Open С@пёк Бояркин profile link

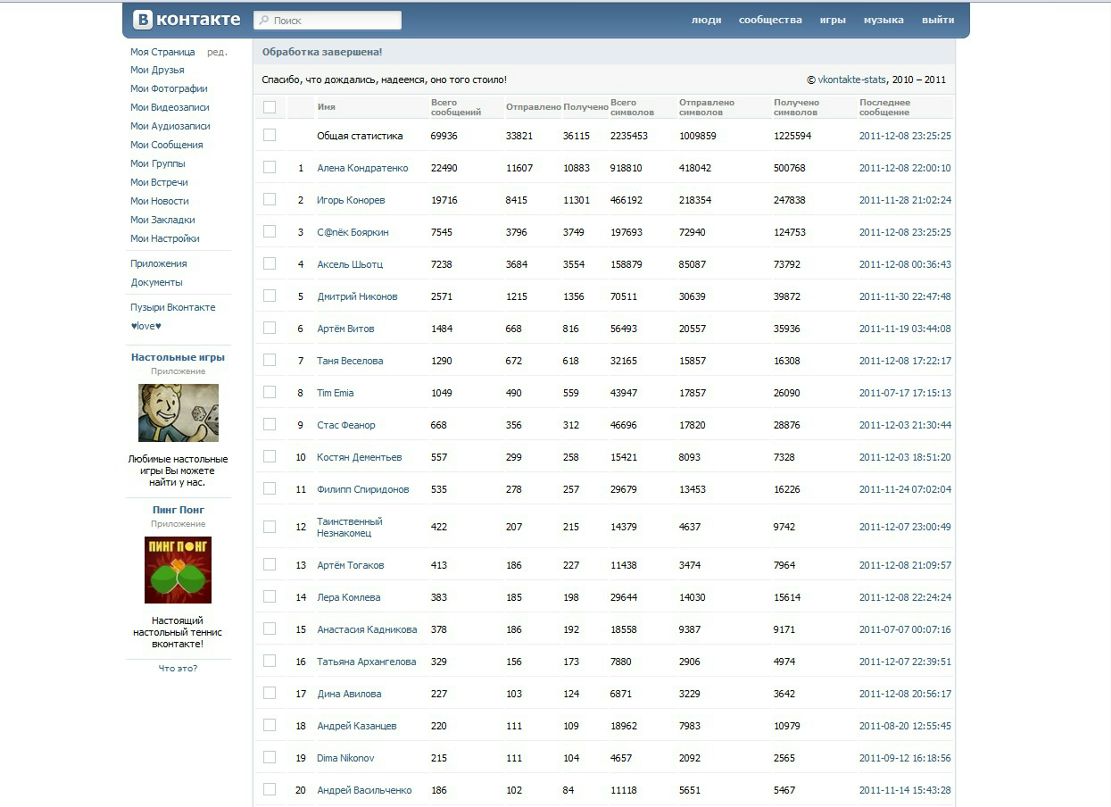(x=352, y=232)
